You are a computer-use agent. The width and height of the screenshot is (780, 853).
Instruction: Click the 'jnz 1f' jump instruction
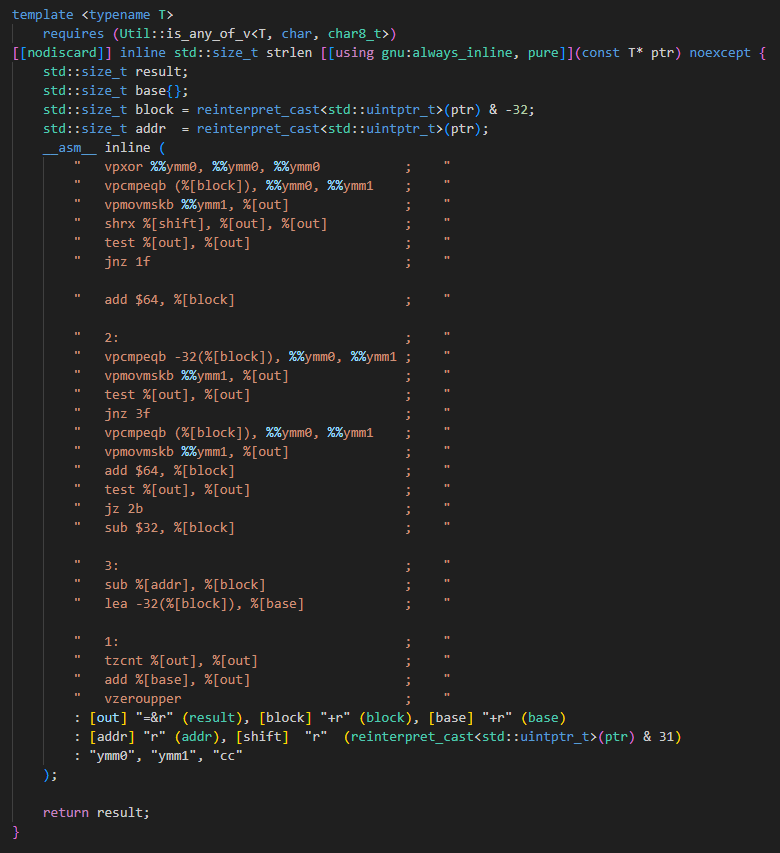127,262
